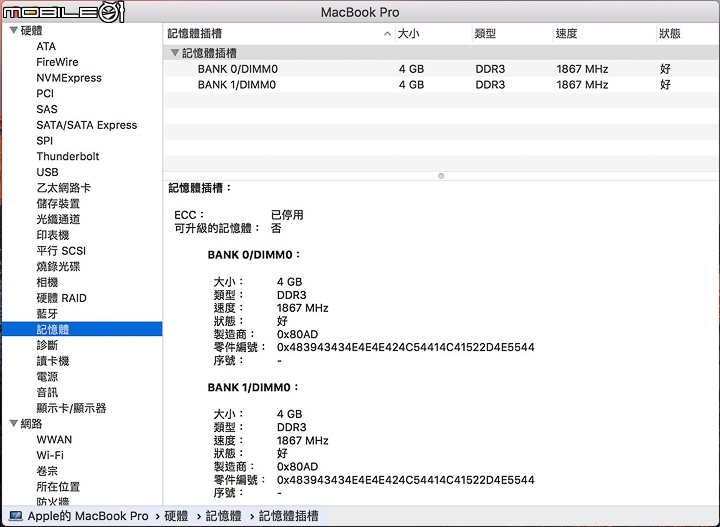The image size is (720, 527).
Task: Select 讀卡機 in the sidebar
Action: pos(52,361)
